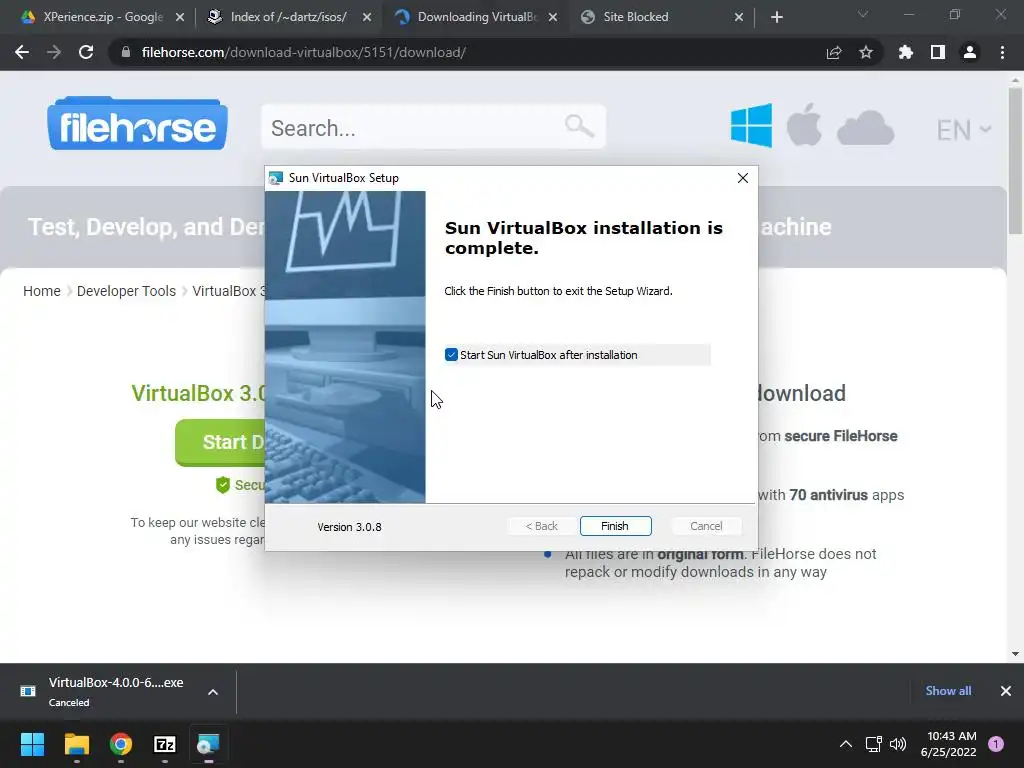
Task: Select the Apple Mac platform icon
Action: pos(804,124)
